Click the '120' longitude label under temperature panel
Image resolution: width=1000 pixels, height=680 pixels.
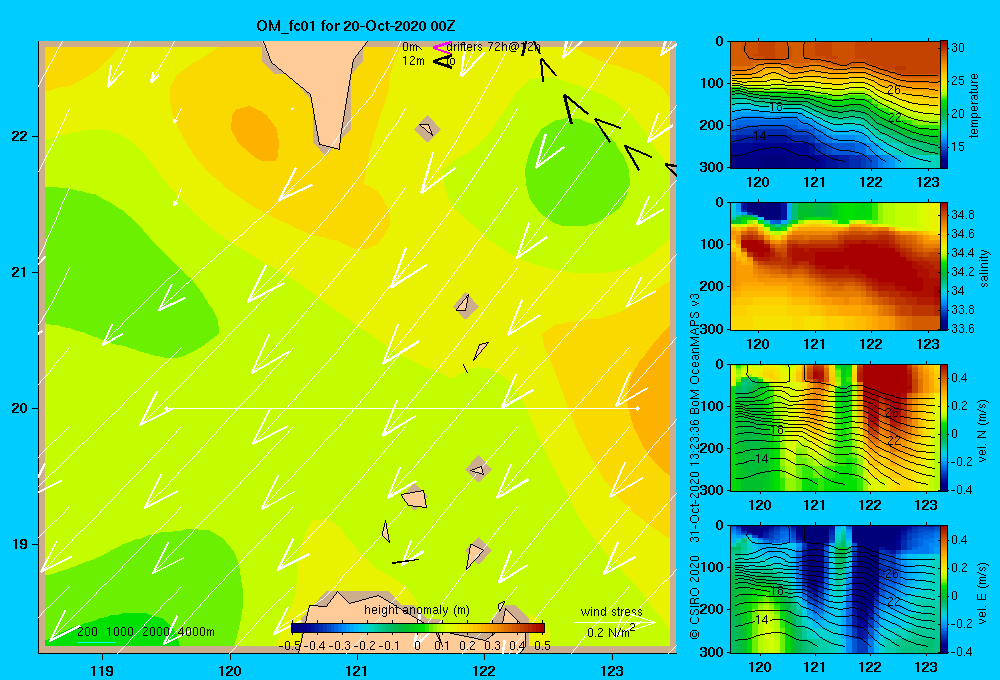(758, 182)
